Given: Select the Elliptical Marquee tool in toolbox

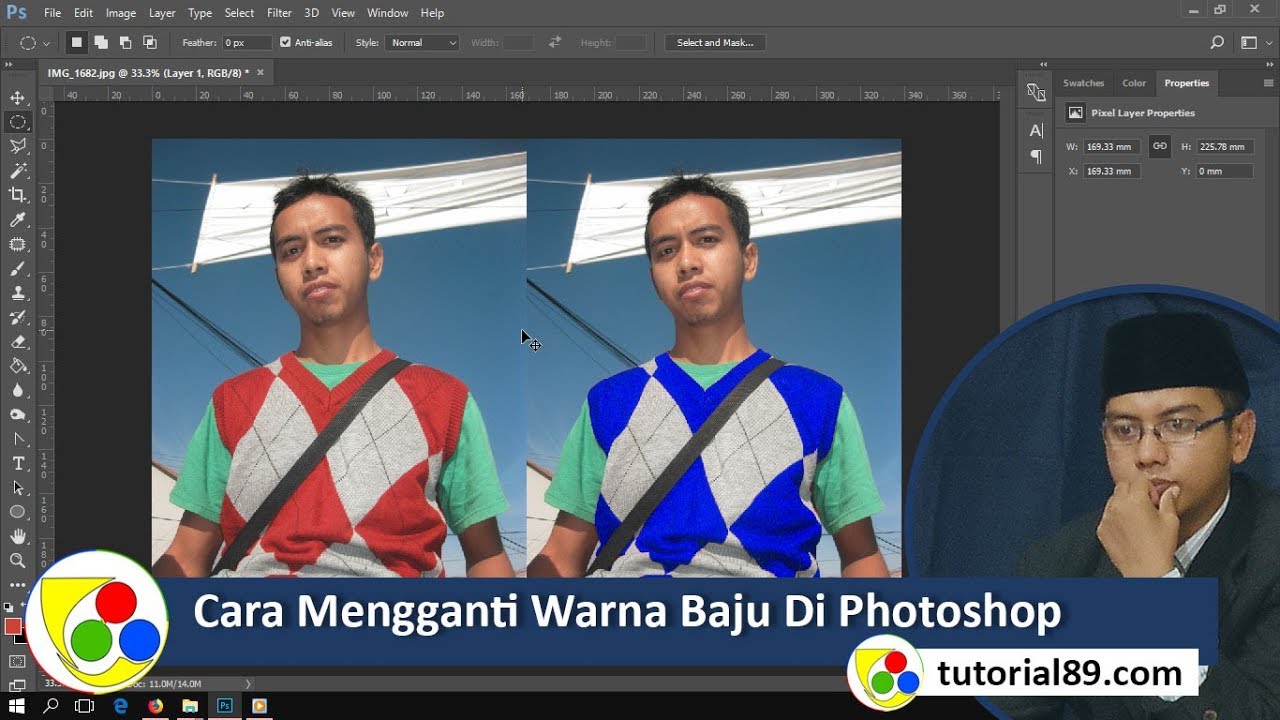Looking at the screenshot, I should point(18,122).
